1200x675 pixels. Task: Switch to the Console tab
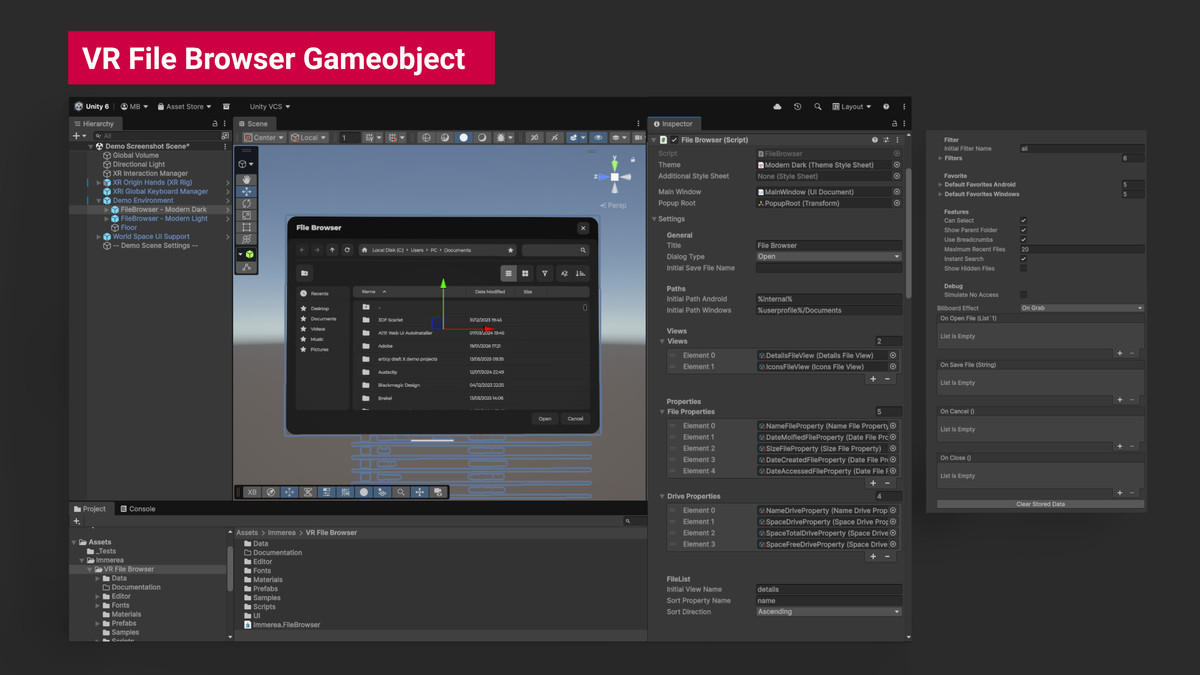pos(138,509)
